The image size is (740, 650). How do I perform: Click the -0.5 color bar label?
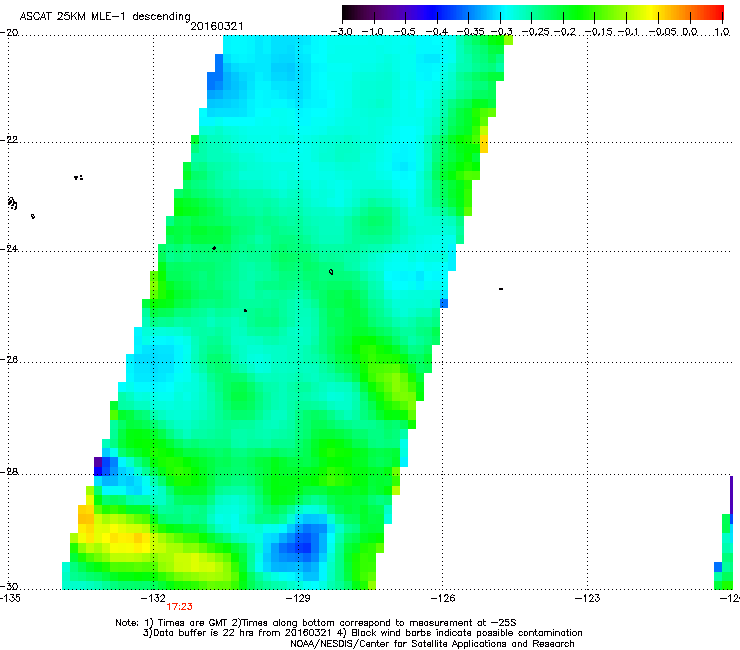[404, 32]
